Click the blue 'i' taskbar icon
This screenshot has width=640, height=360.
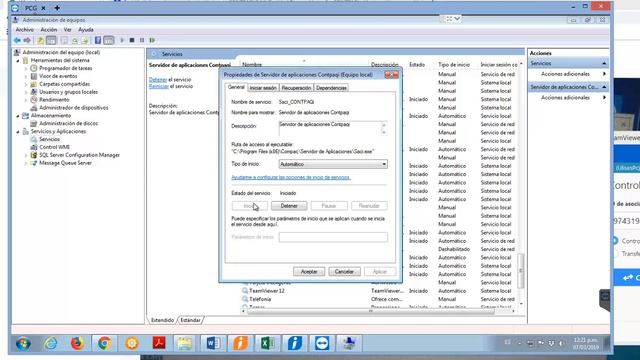click(295, 343)
